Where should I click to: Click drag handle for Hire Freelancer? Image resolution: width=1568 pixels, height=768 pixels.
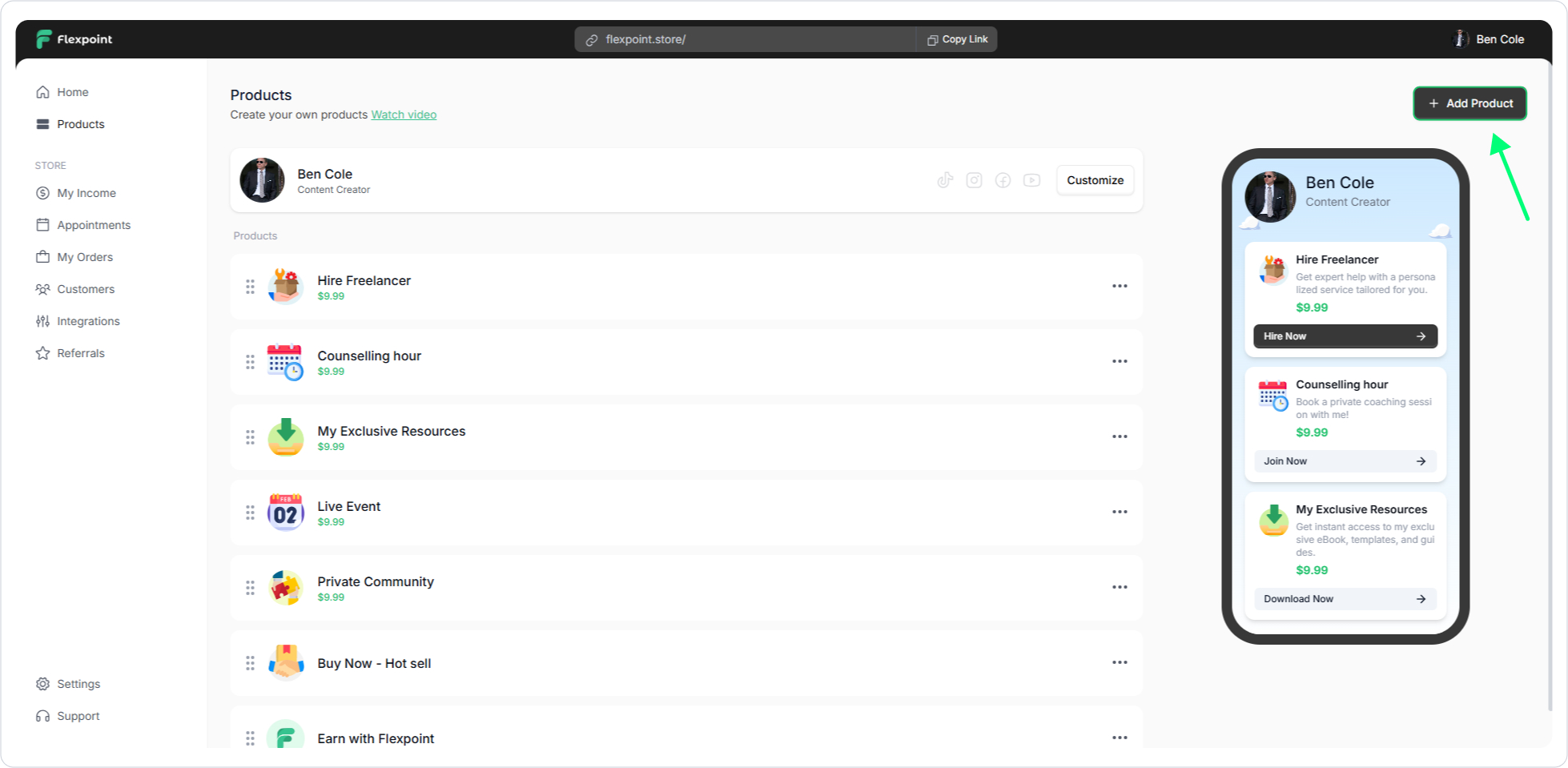click(x=250, y=286)
